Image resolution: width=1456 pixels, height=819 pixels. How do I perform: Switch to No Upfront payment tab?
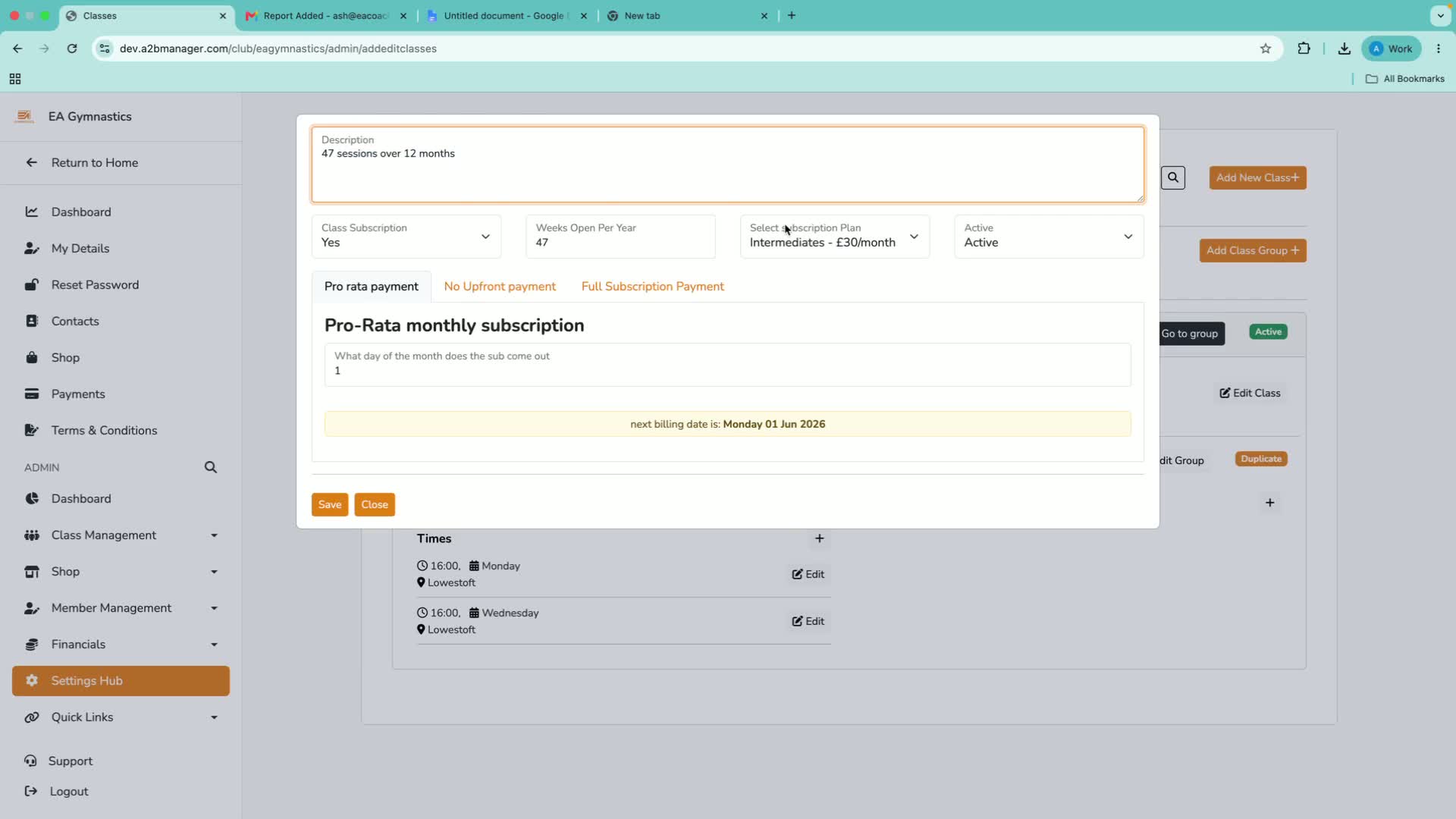pyautogui.click(x=500, y=287)
